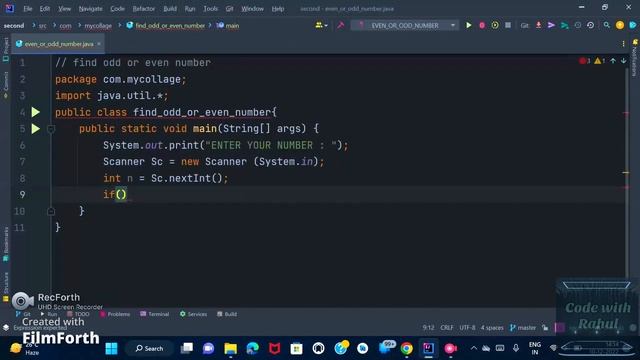Open the blue plugin icon at toolbar end
This screenshot has height=360, width=640.
pos(633,25)
